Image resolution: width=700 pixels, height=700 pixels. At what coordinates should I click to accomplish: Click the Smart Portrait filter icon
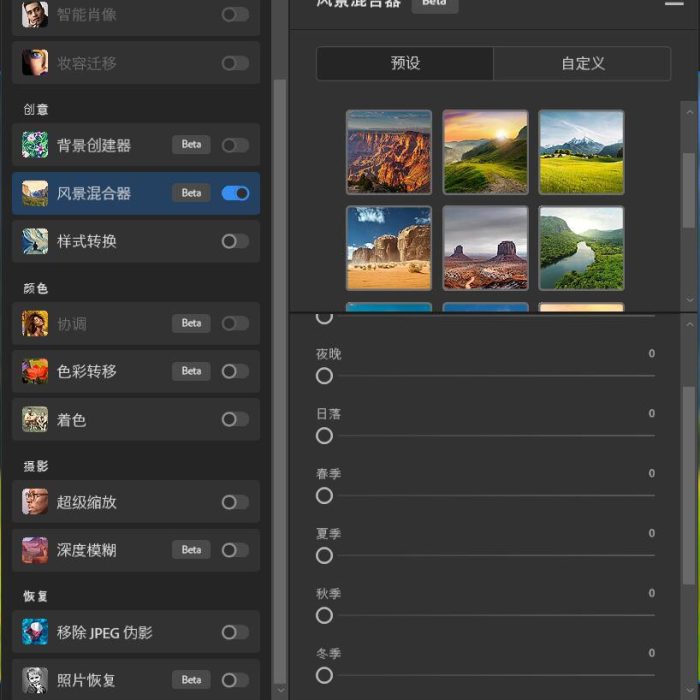pos(35,14)
